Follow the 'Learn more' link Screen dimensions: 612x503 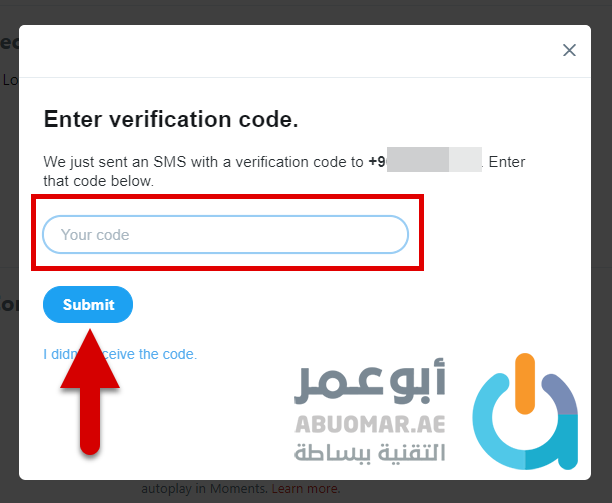[306, 489]
